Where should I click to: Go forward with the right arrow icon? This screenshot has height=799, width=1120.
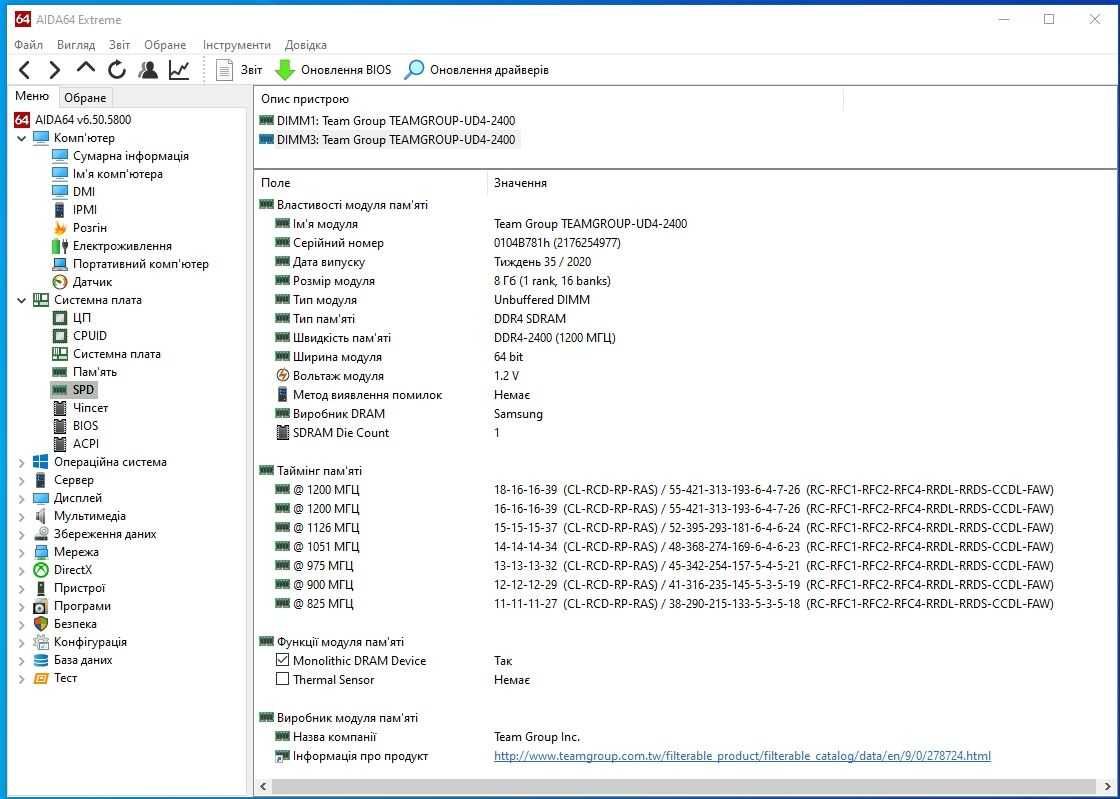(x=54, y=70)
